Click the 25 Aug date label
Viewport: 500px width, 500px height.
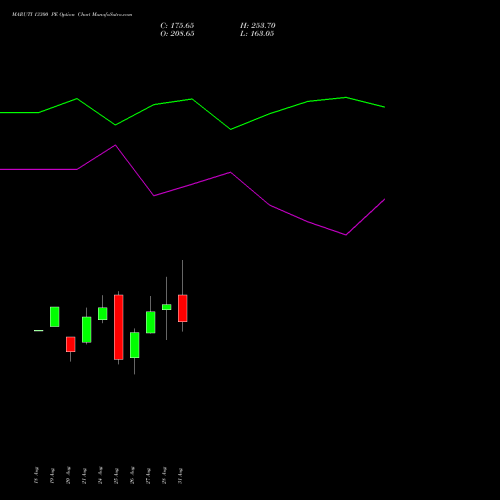pyautogui.click(x=116, y=475)
